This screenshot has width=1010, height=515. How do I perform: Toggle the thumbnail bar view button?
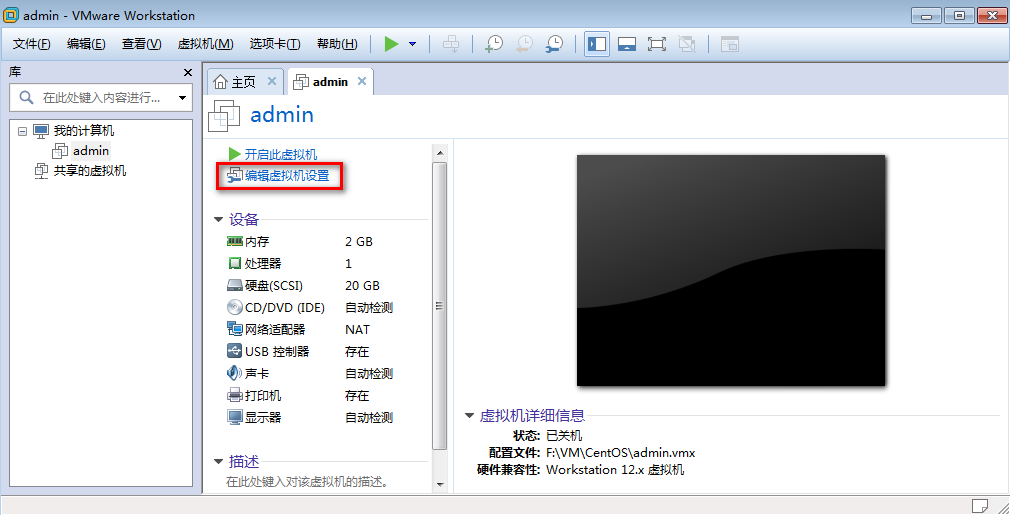coord(627,44)
